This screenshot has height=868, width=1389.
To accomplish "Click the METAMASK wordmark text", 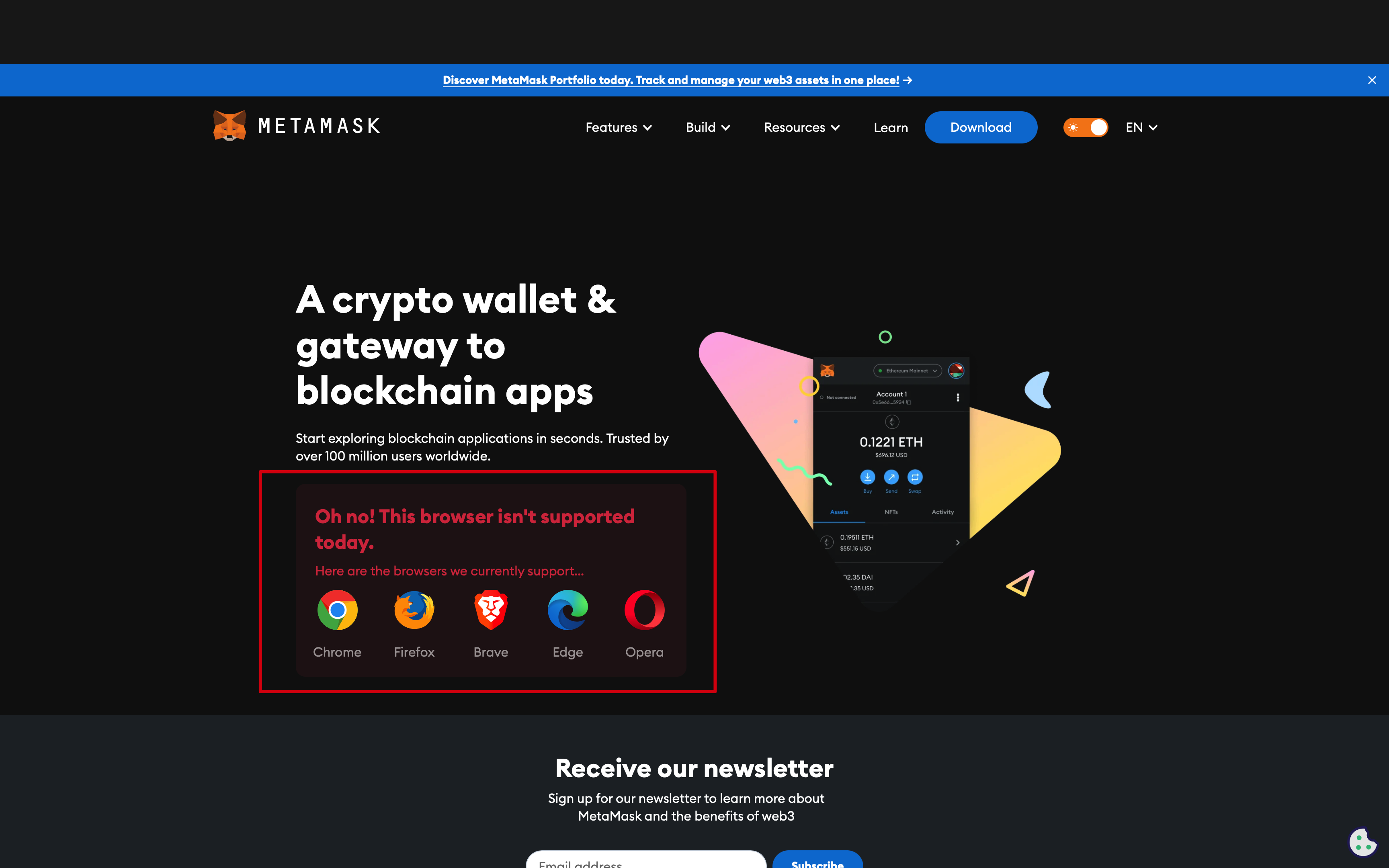I will point(320,126).
